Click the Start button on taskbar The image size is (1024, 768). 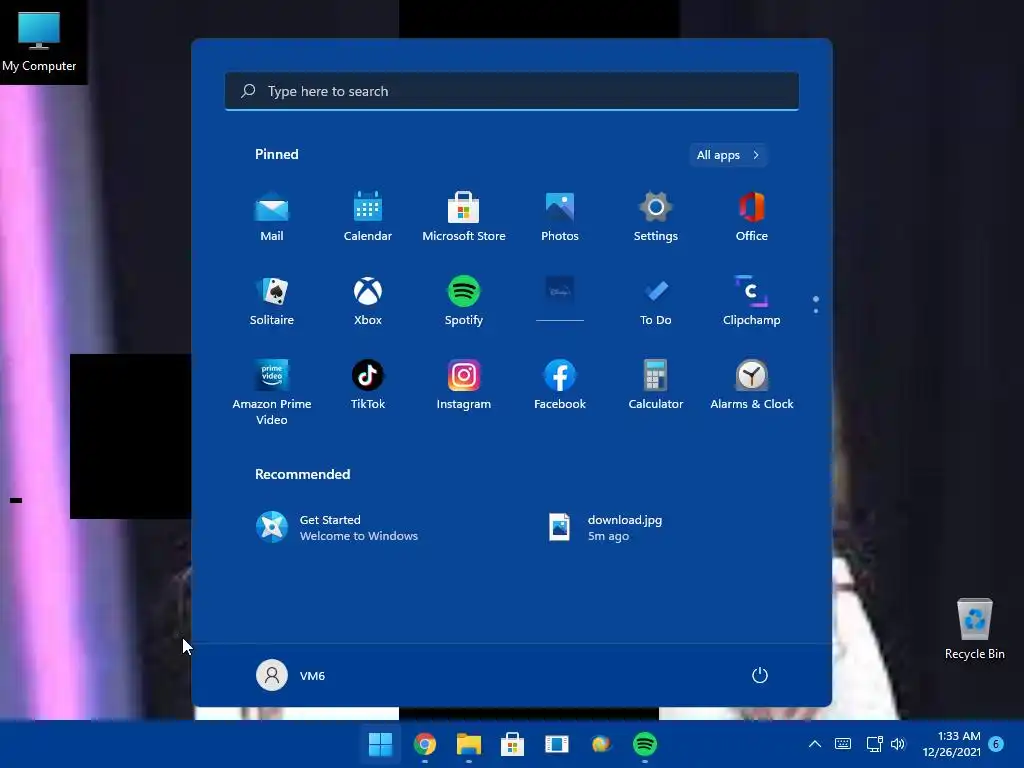pyautogui.click(x=380, y=744)
